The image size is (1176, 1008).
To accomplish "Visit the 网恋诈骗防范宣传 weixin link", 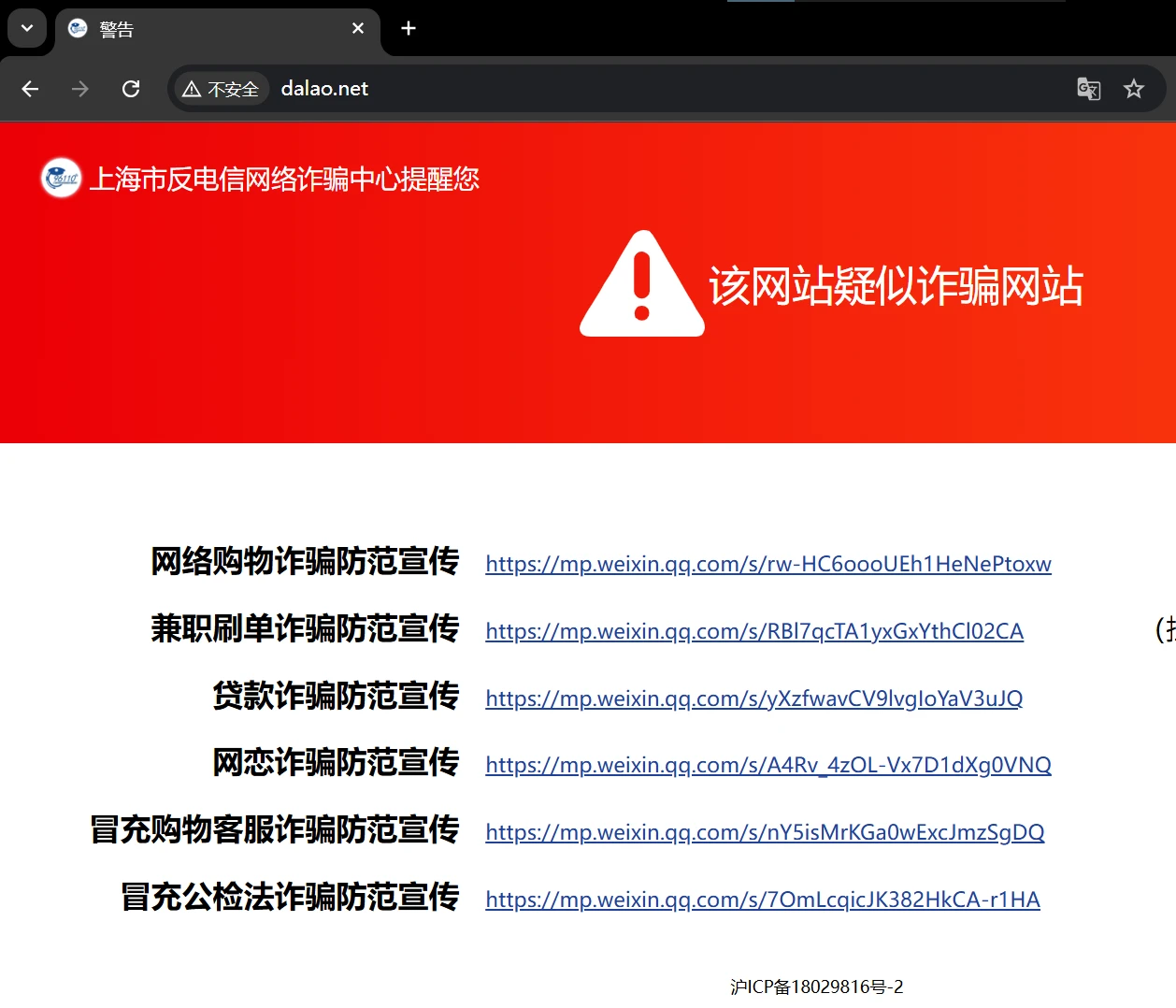I will 767,765.
